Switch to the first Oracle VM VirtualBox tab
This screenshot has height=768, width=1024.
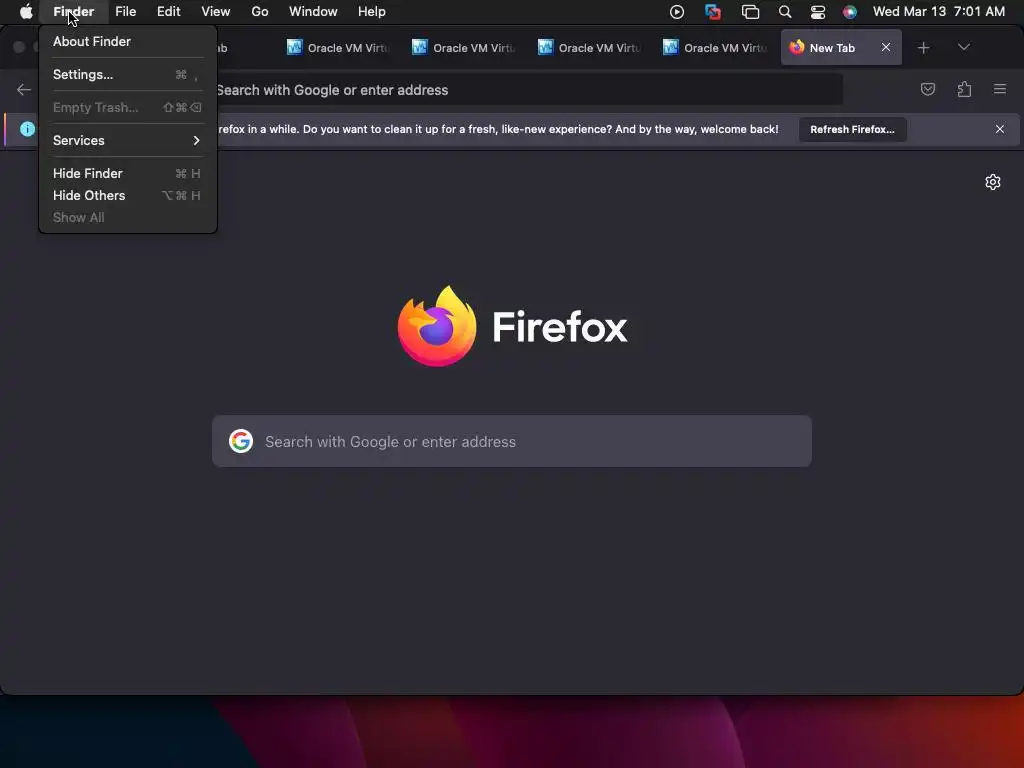pyautogui.click(x=338, y=48)
